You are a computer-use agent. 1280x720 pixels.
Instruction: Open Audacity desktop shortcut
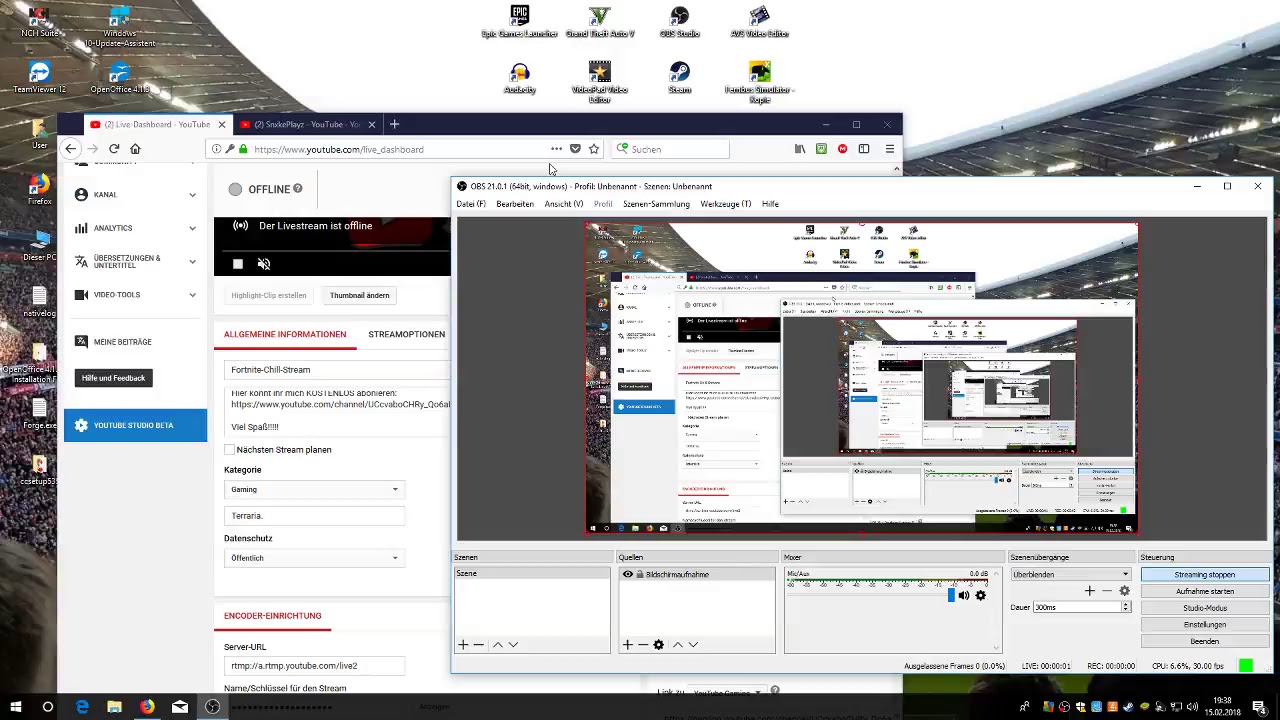519,78
